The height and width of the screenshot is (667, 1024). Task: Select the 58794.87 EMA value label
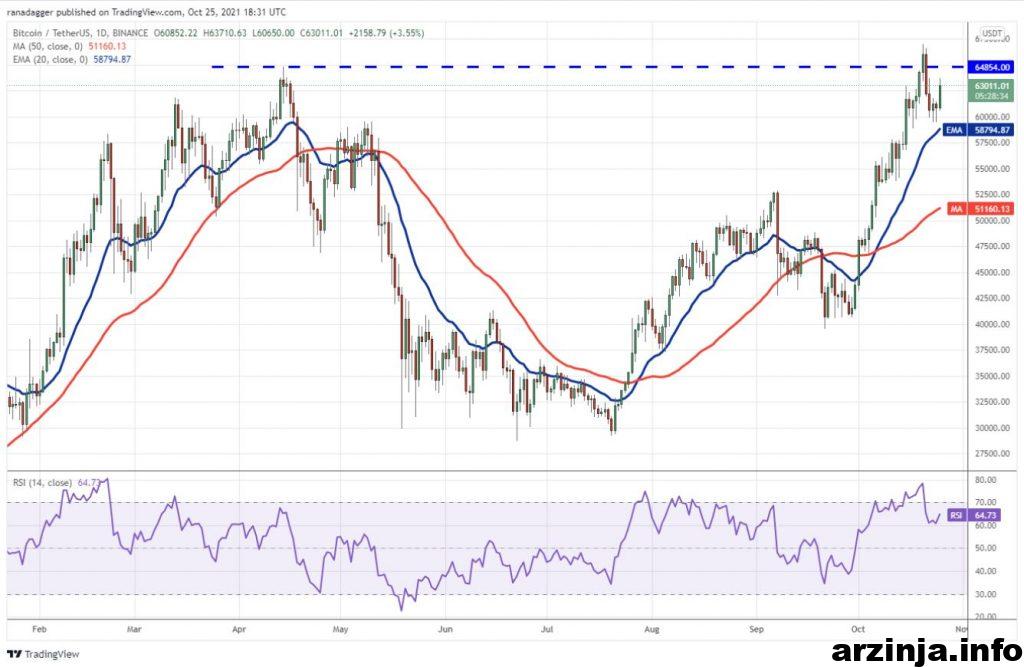[x=992, y=130]
